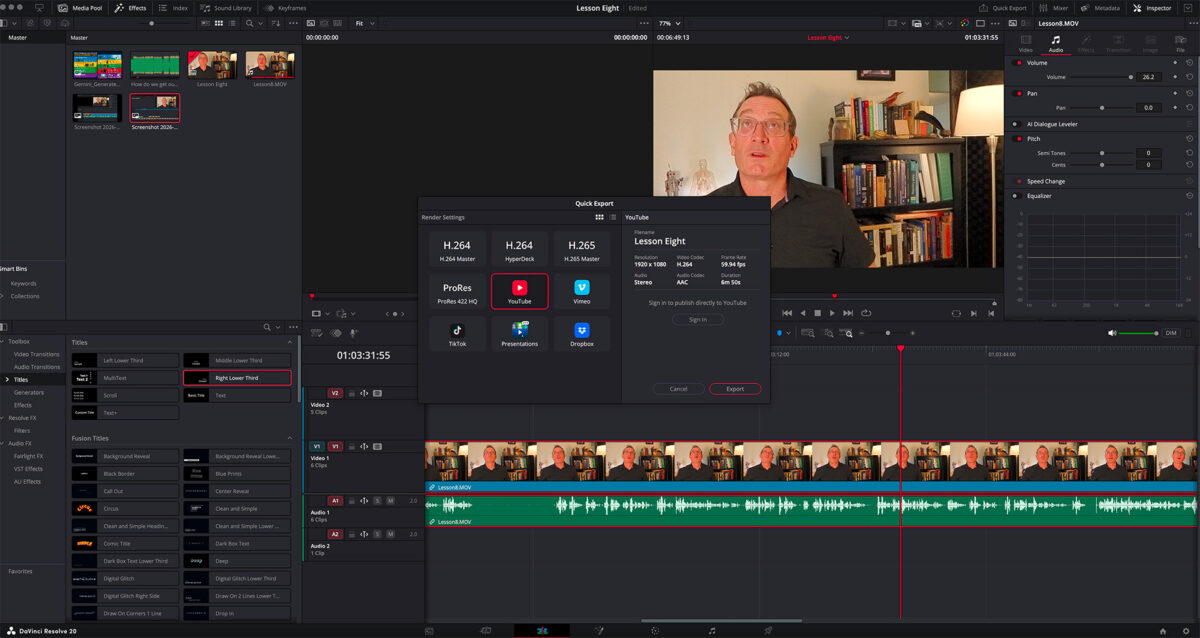
Task: Solo the Audio 1 track
Action: (377, 500)
